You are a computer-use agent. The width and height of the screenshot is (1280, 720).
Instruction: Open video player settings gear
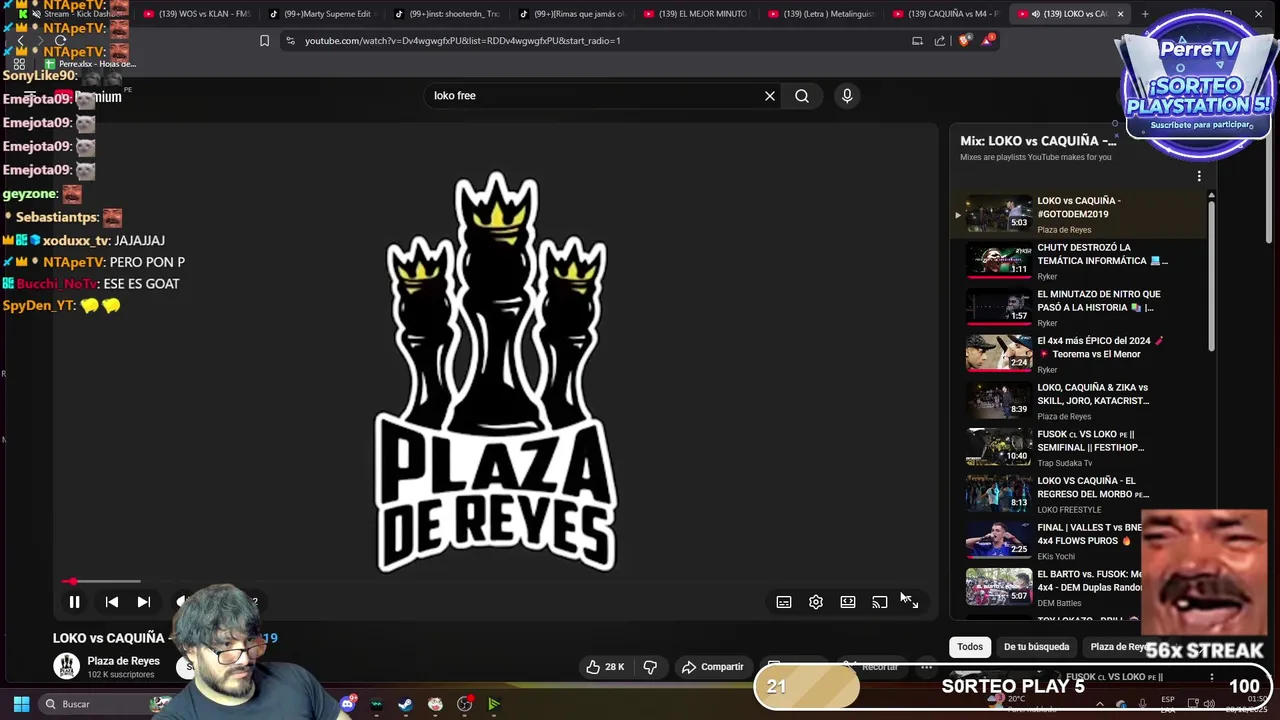point(816,602)
